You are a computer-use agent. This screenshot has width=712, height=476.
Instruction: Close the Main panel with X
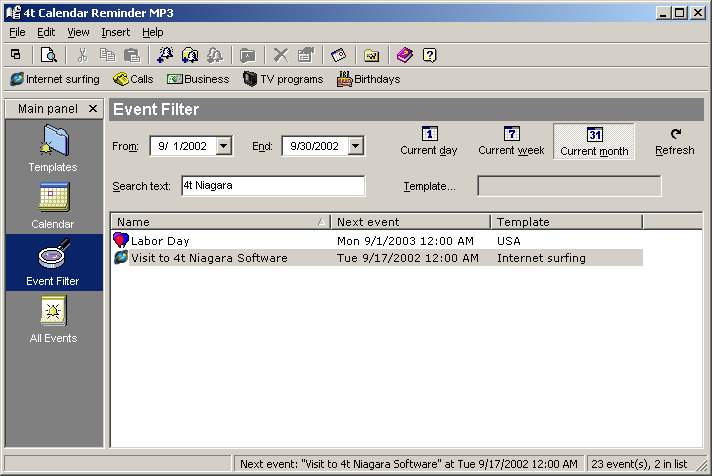click(x=93, y=109)
